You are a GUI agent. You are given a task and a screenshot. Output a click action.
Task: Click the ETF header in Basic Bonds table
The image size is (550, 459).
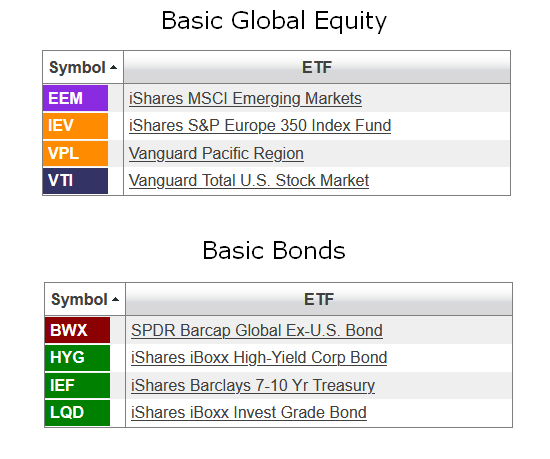tap(319, 299)
